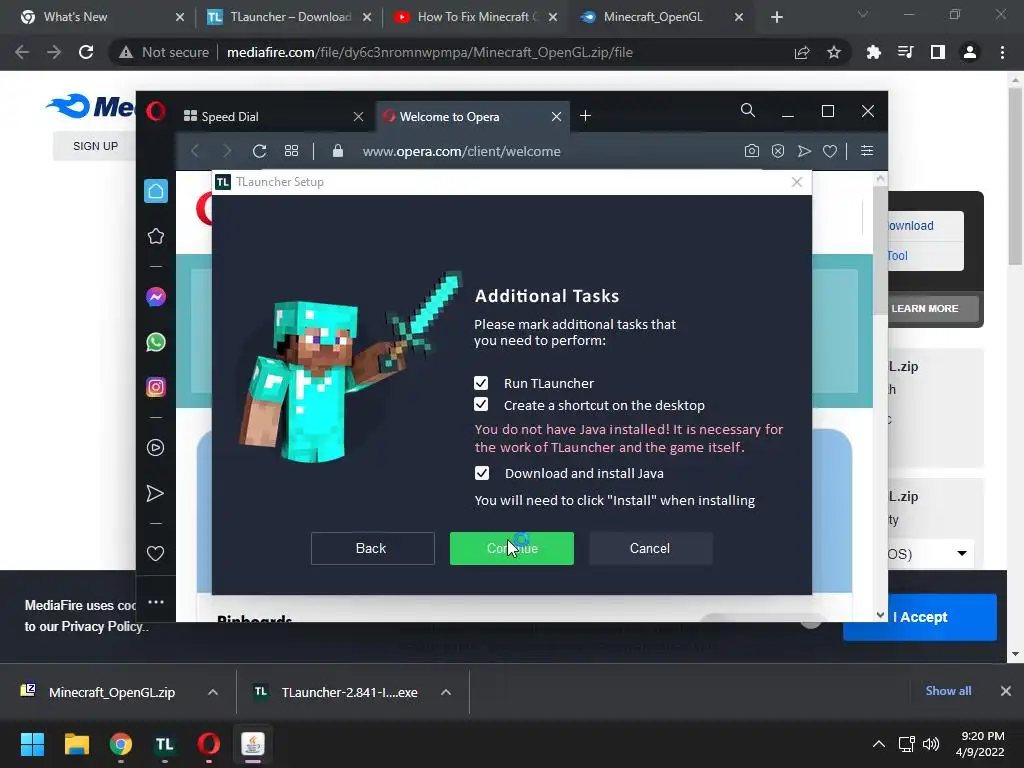
Task: Open Speed Dial grid icon in Opera toolbar
Action: [291, 152]
